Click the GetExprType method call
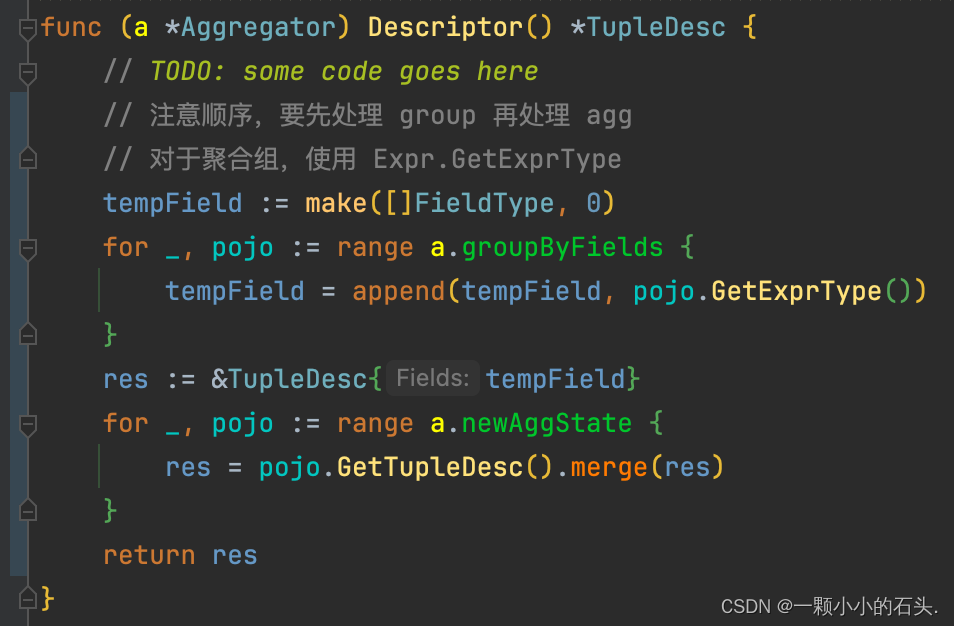The image size is (954, 626). point(796,291)
